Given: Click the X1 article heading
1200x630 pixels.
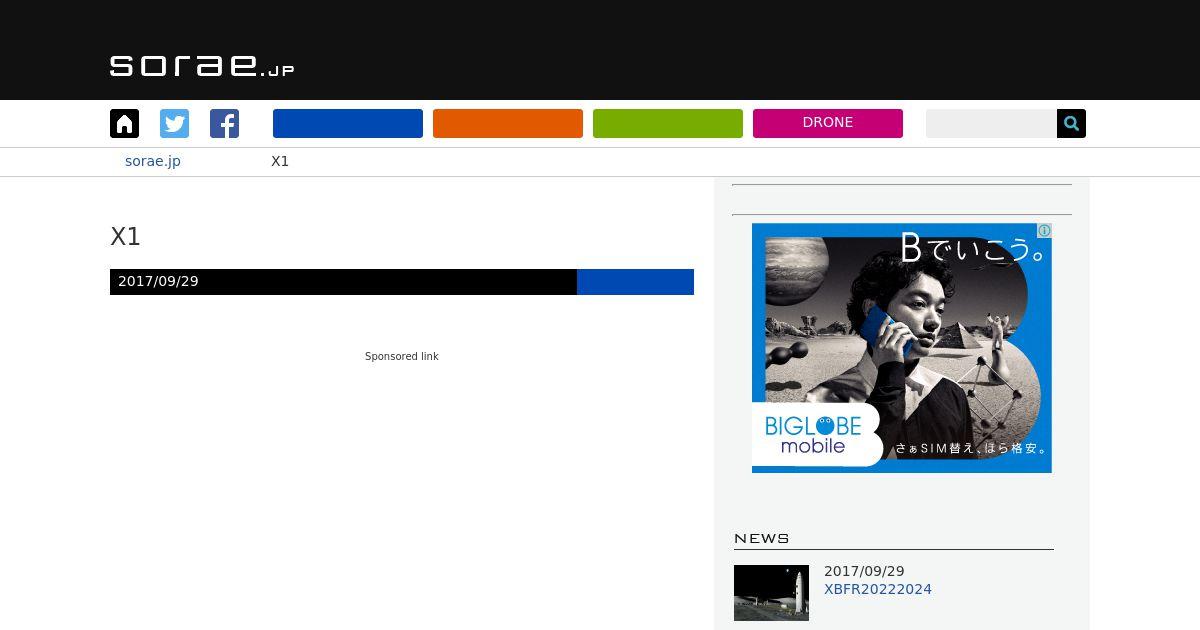Looking at the screenshot, I should tap(125, 237).
